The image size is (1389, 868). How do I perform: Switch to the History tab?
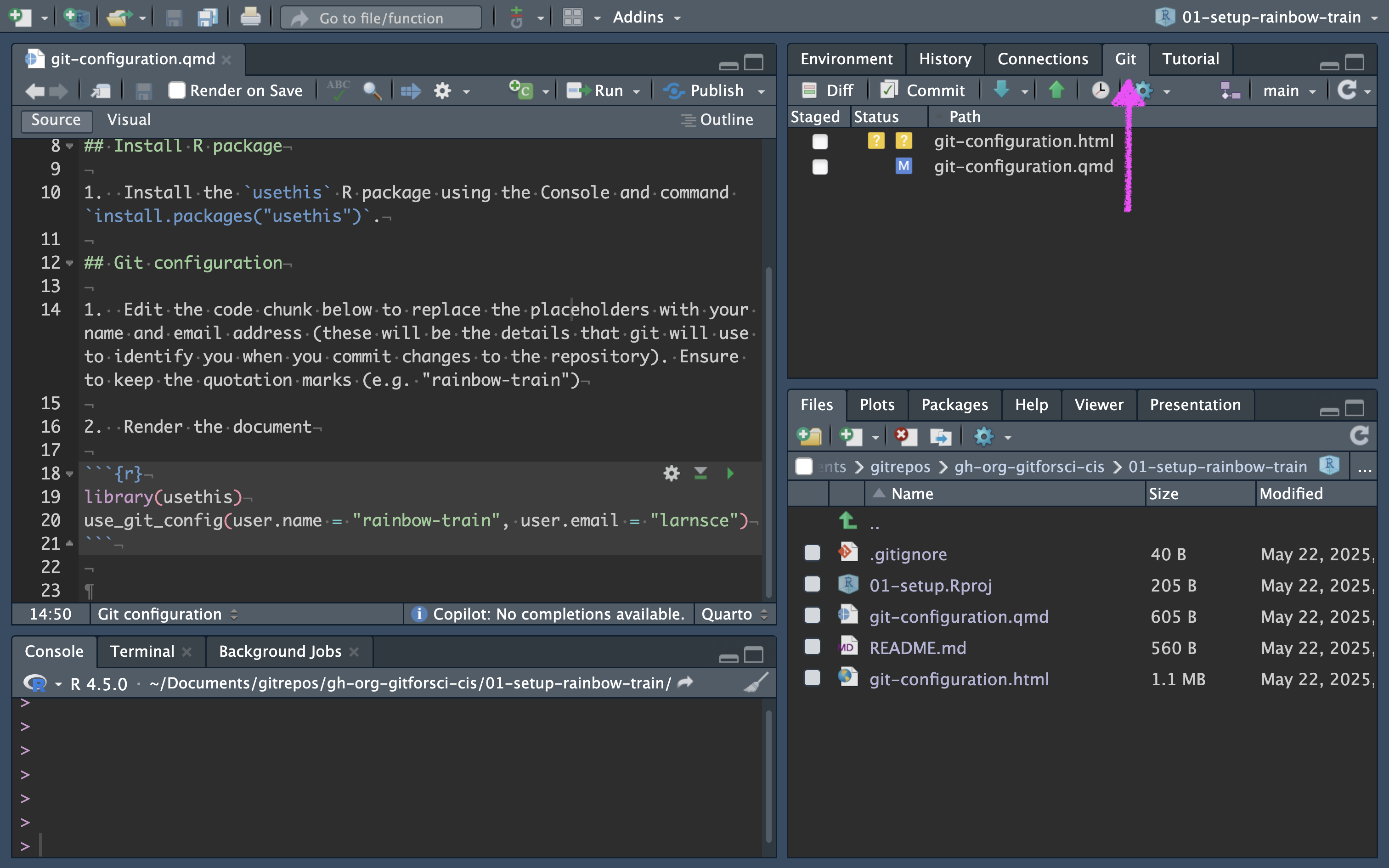pyautogui.click(x=945, y=59)
